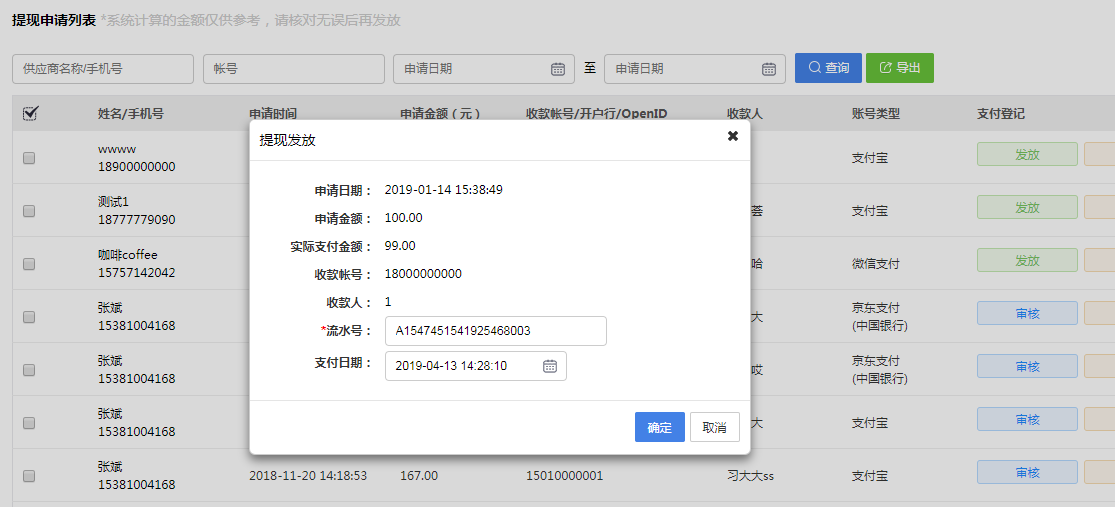Check the row checkbox for 咖啡coffee
This screenshot has width=1115, height=507.
coord(29,264)
